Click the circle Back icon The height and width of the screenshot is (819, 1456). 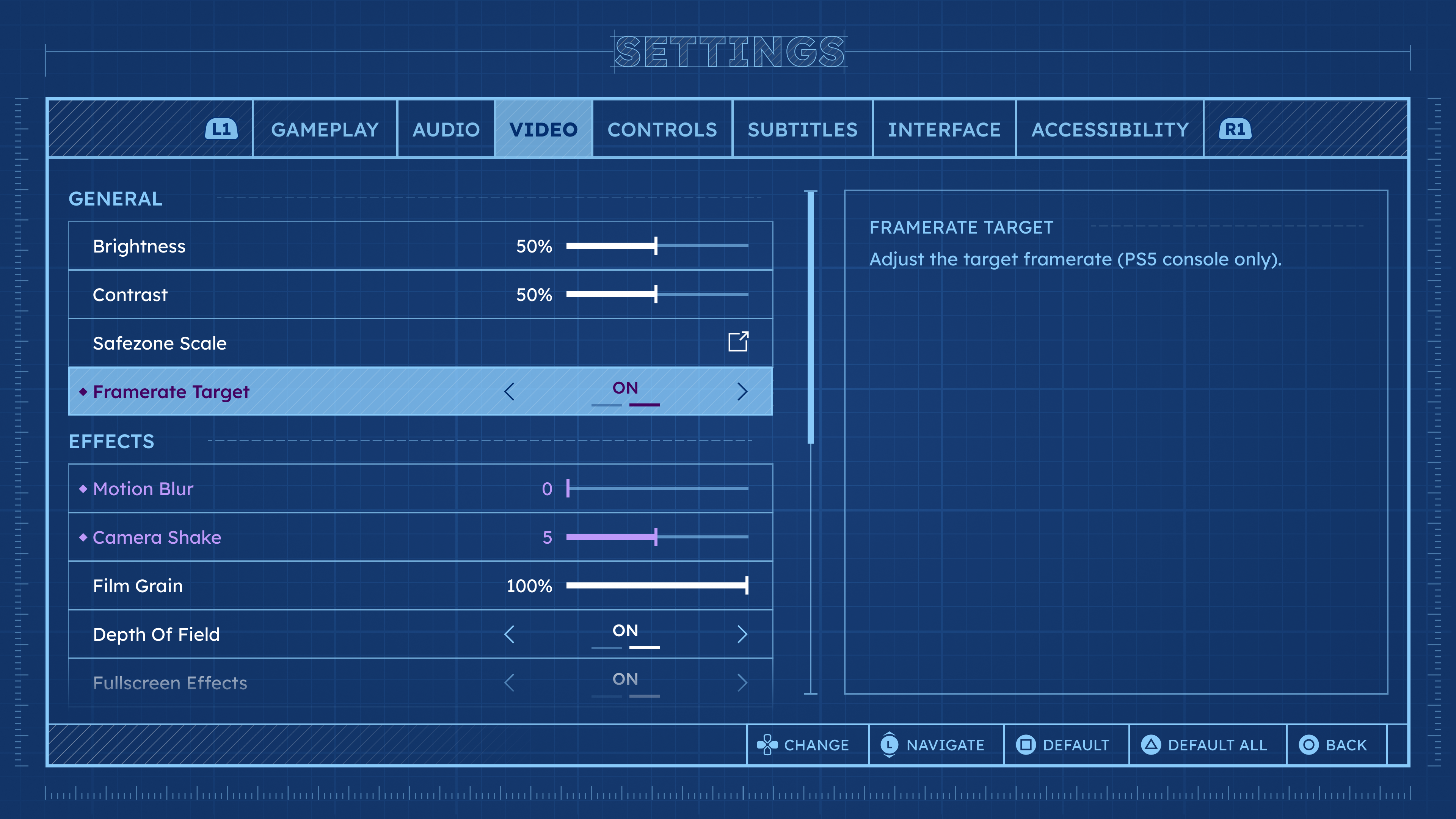[x=1309, y=745]
